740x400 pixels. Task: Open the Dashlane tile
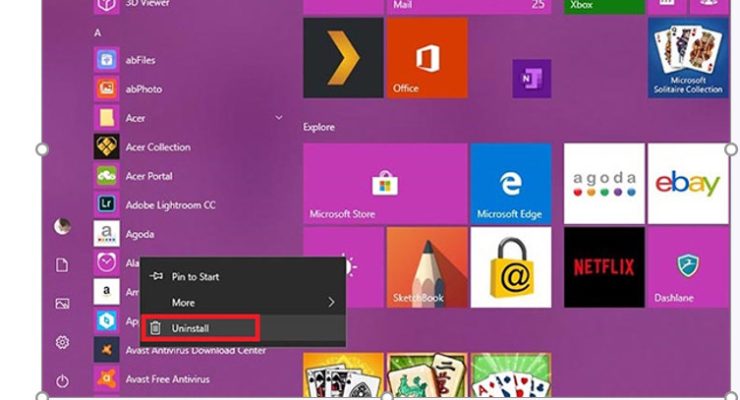click(689, 267)
